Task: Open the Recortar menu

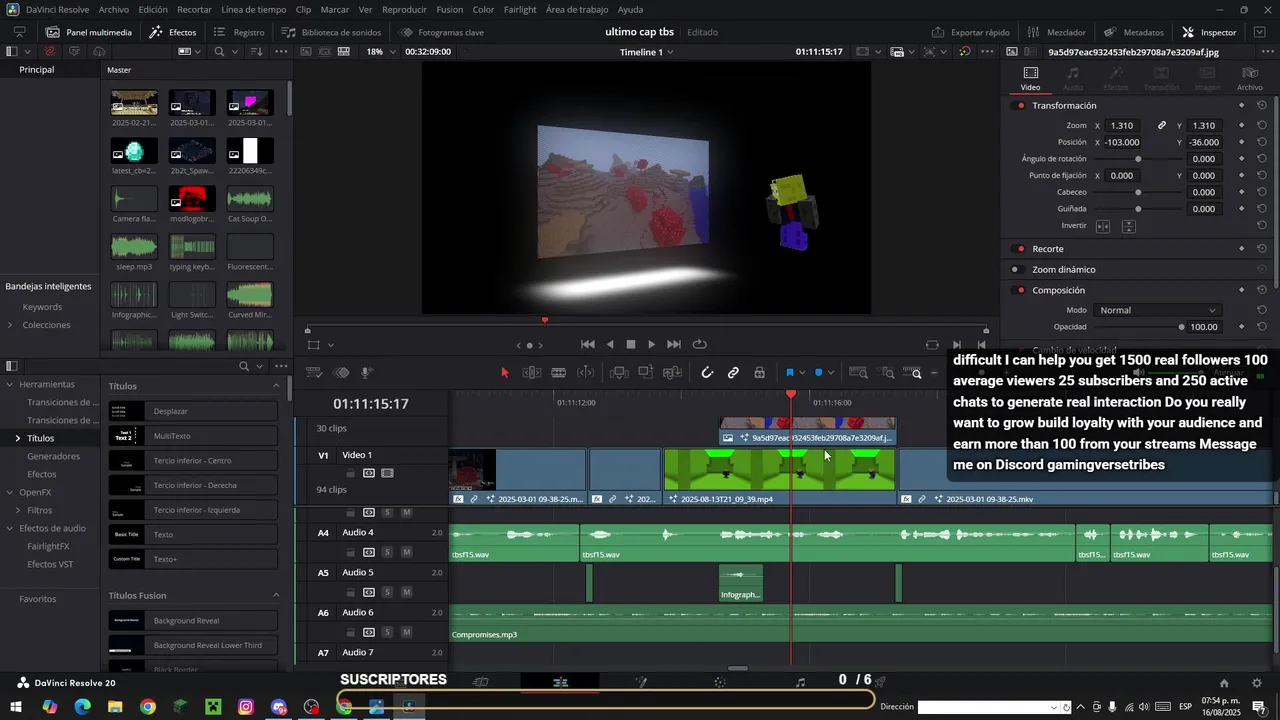Action: tap(194, 9)
